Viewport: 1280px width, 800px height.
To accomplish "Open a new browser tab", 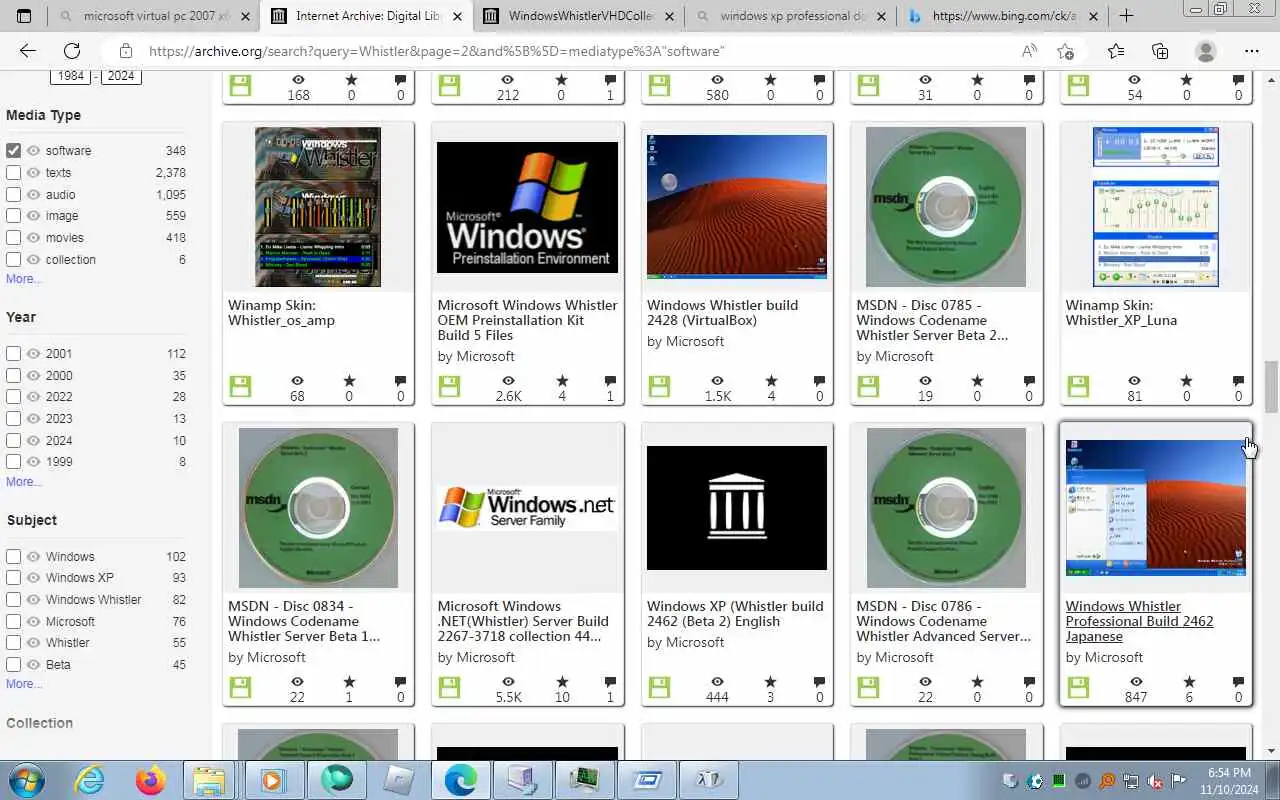I will click(x=1126, y=16).
